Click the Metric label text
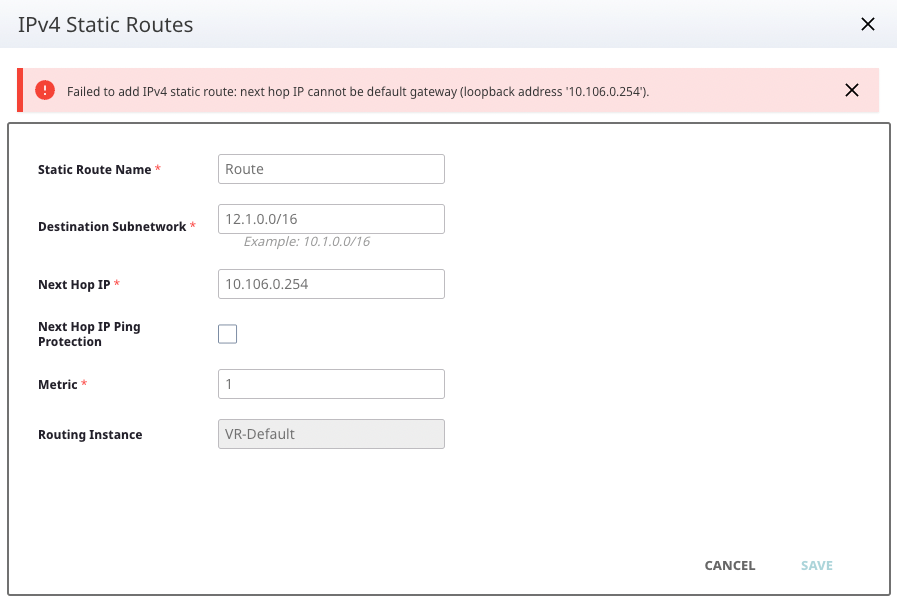 pyautogui.click(x=57, y=385)
